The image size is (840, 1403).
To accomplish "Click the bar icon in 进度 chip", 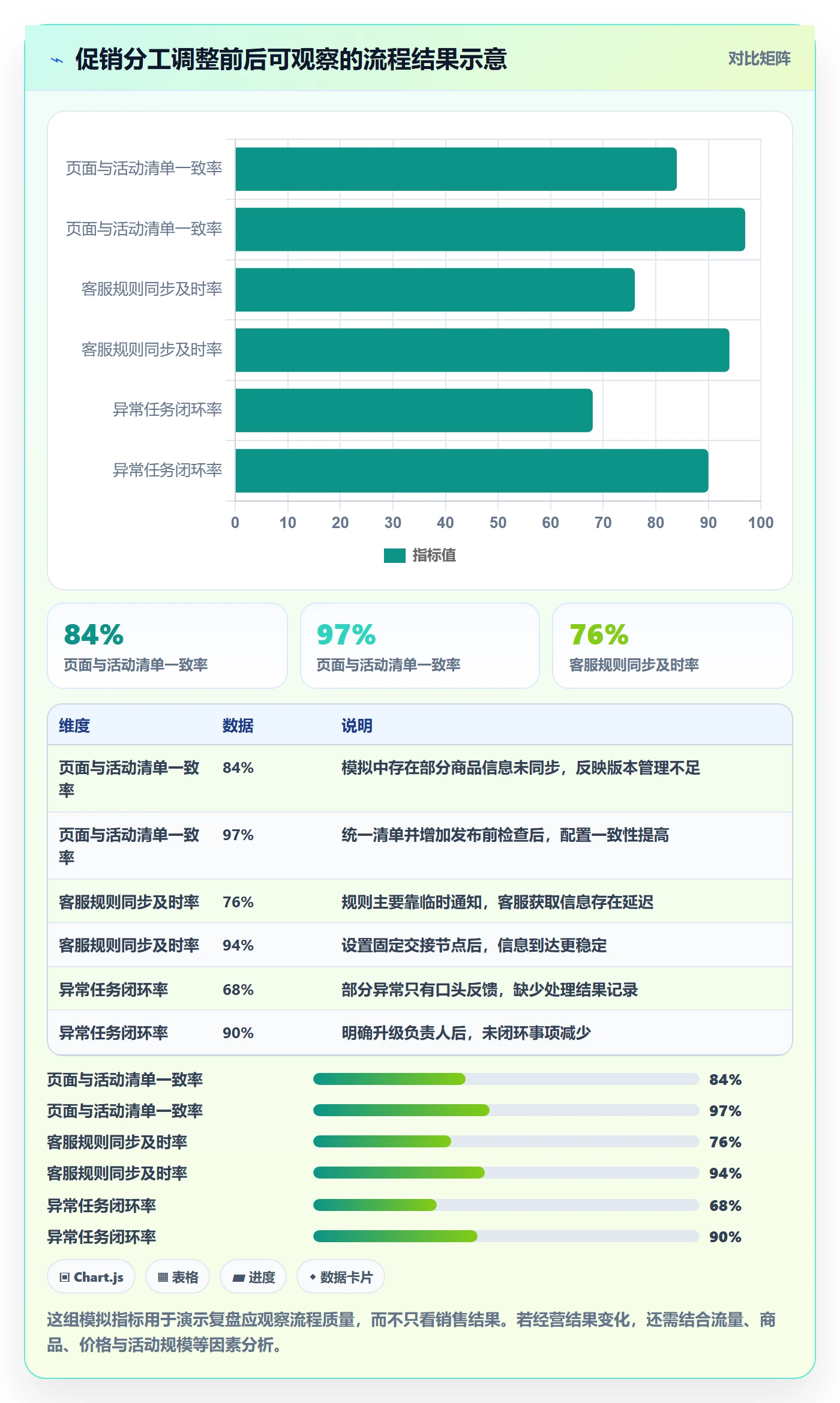I will pos(239,1278).
